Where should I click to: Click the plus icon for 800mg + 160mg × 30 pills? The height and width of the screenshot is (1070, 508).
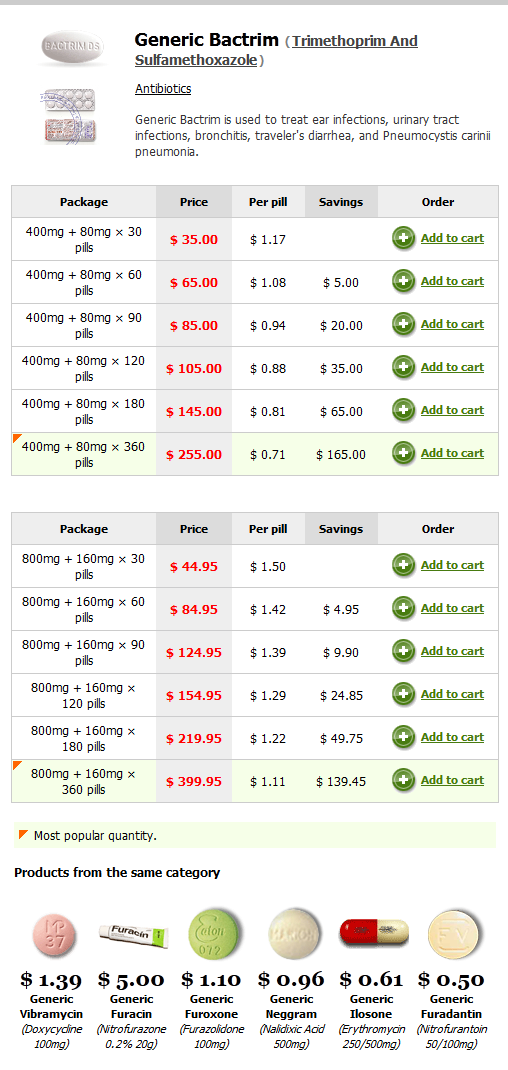tap(404, 565)
